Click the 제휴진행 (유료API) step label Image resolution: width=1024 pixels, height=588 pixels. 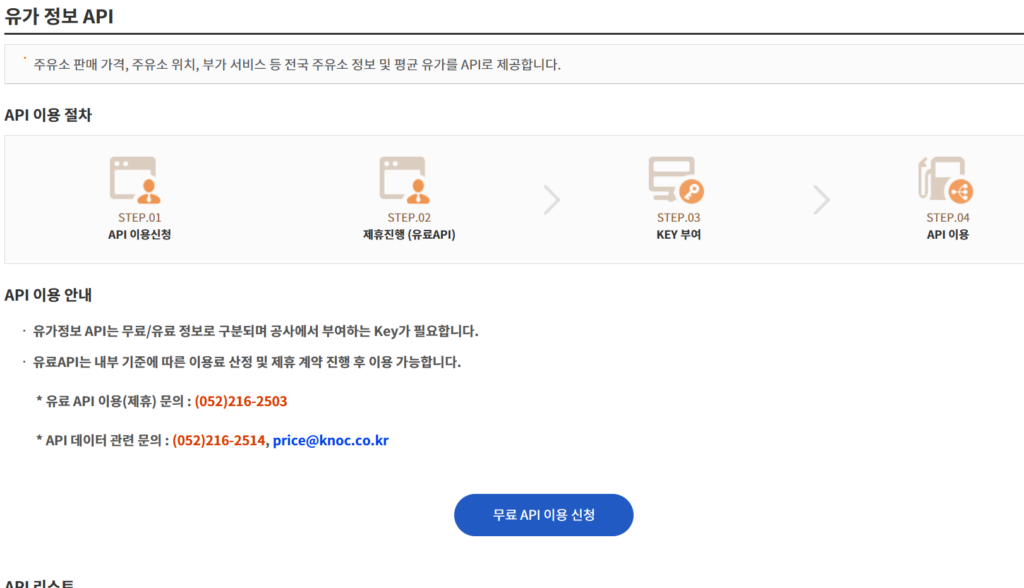tap(409, 235)
